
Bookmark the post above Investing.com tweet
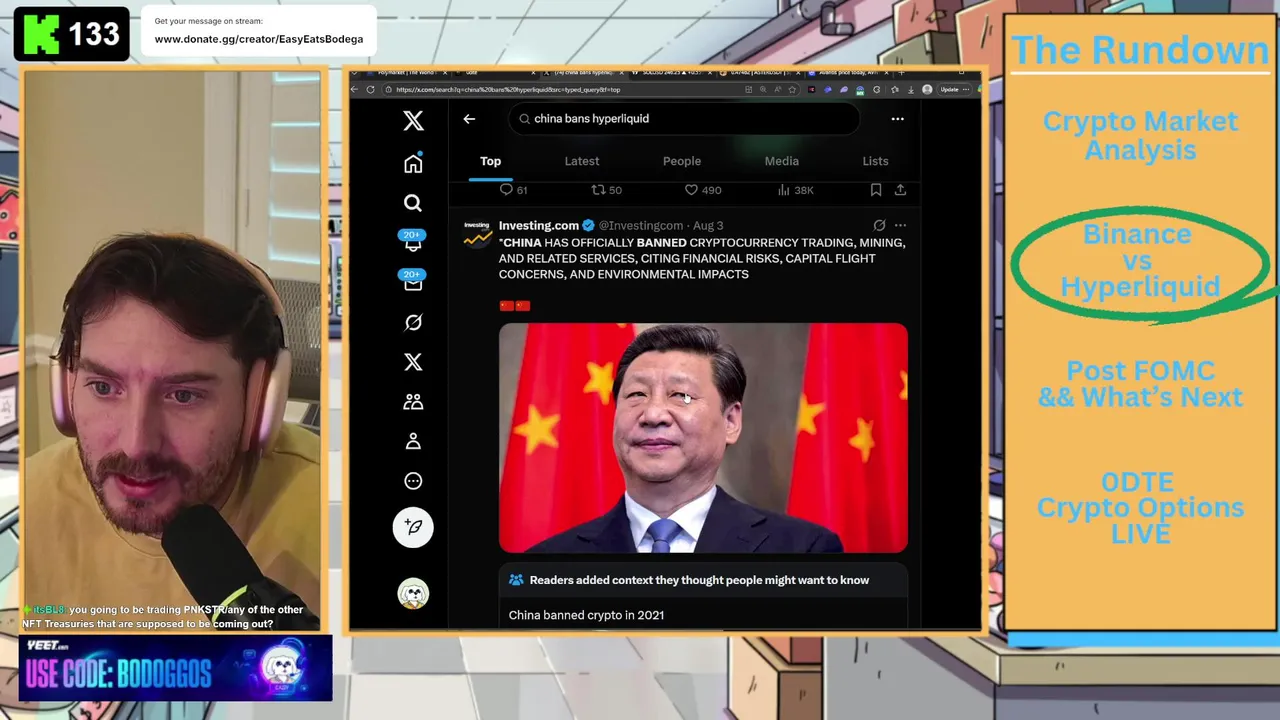[x=876, y=190]
